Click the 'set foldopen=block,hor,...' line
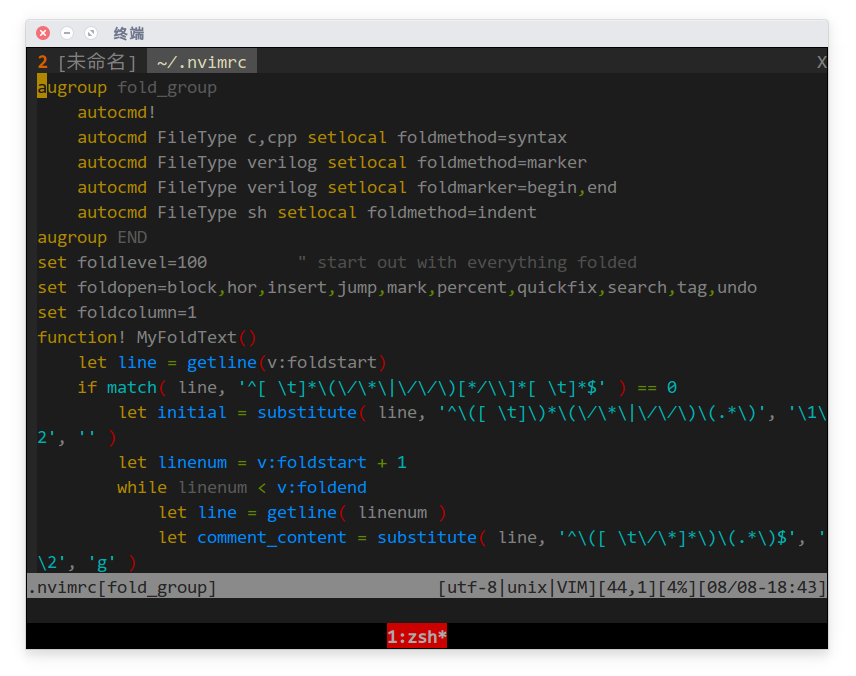The height and width of the screenshot is (676, 856). 397,288
